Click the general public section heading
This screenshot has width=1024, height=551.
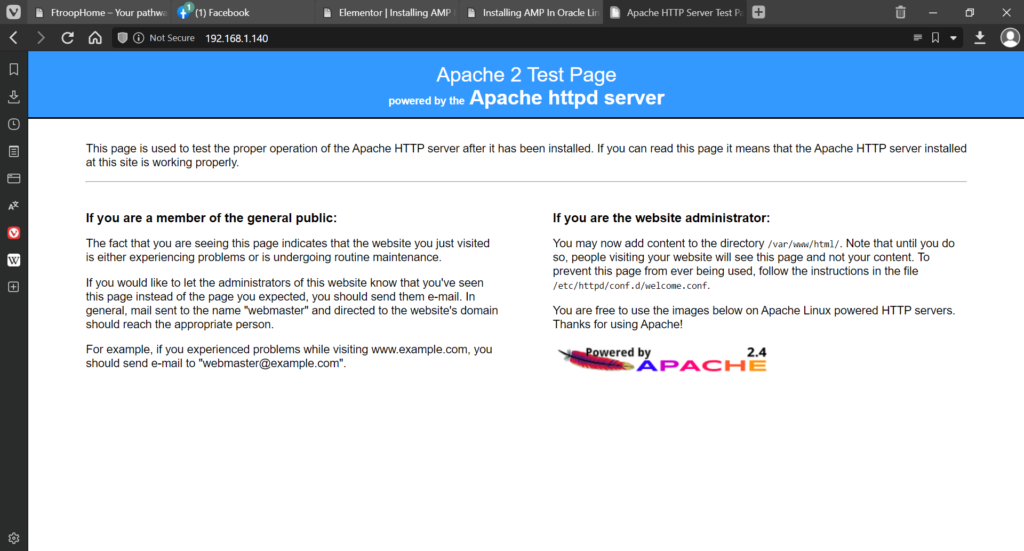pos(211,218)
